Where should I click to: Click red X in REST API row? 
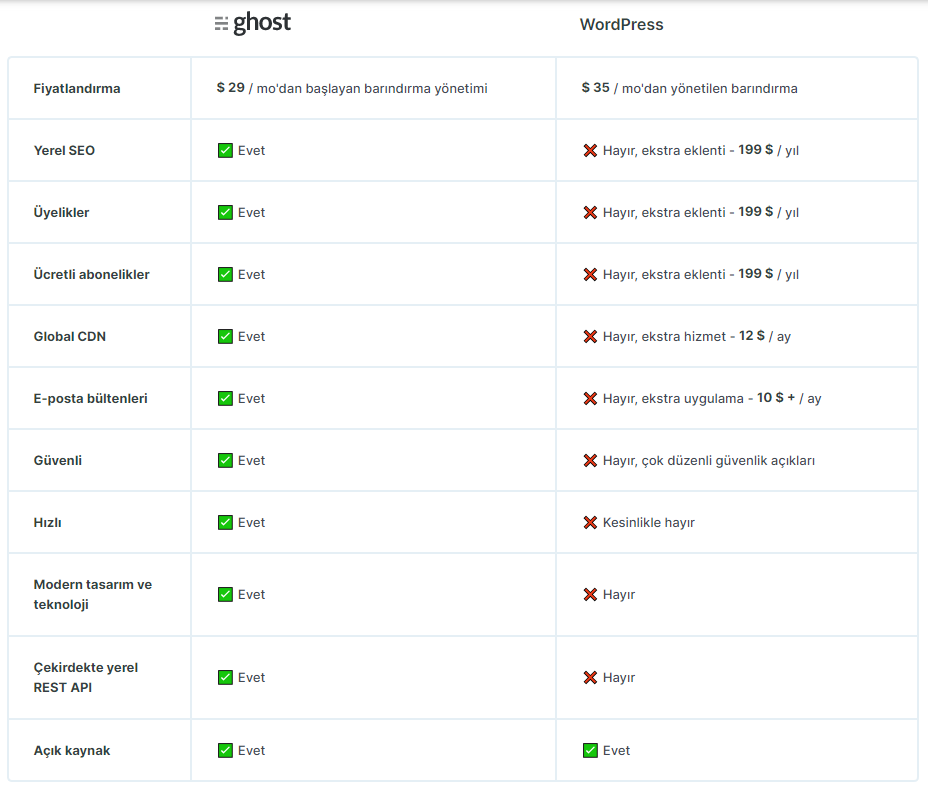(x=590, y=678)
